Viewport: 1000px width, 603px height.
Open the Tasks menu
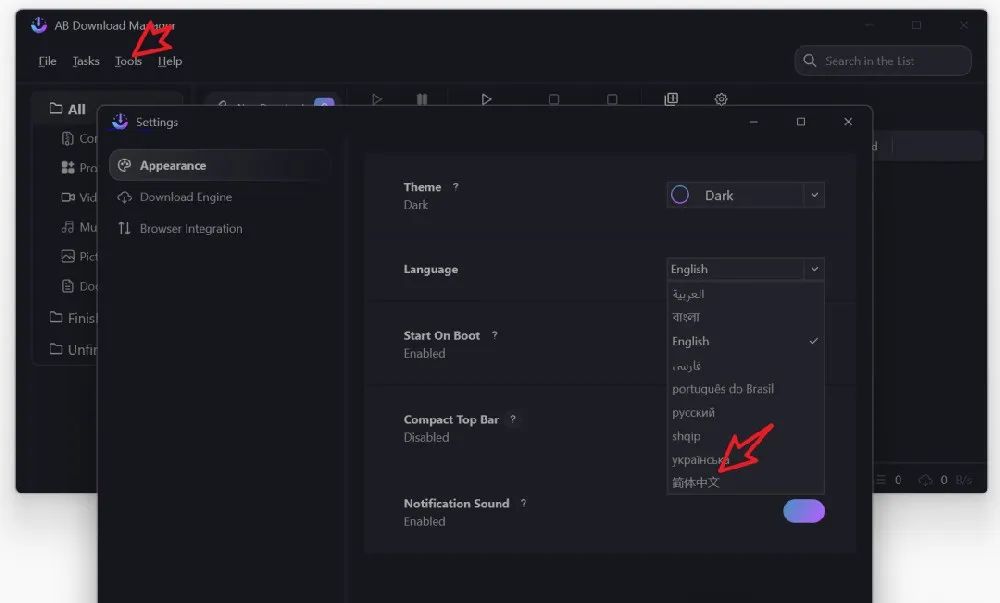click(86, 61)
